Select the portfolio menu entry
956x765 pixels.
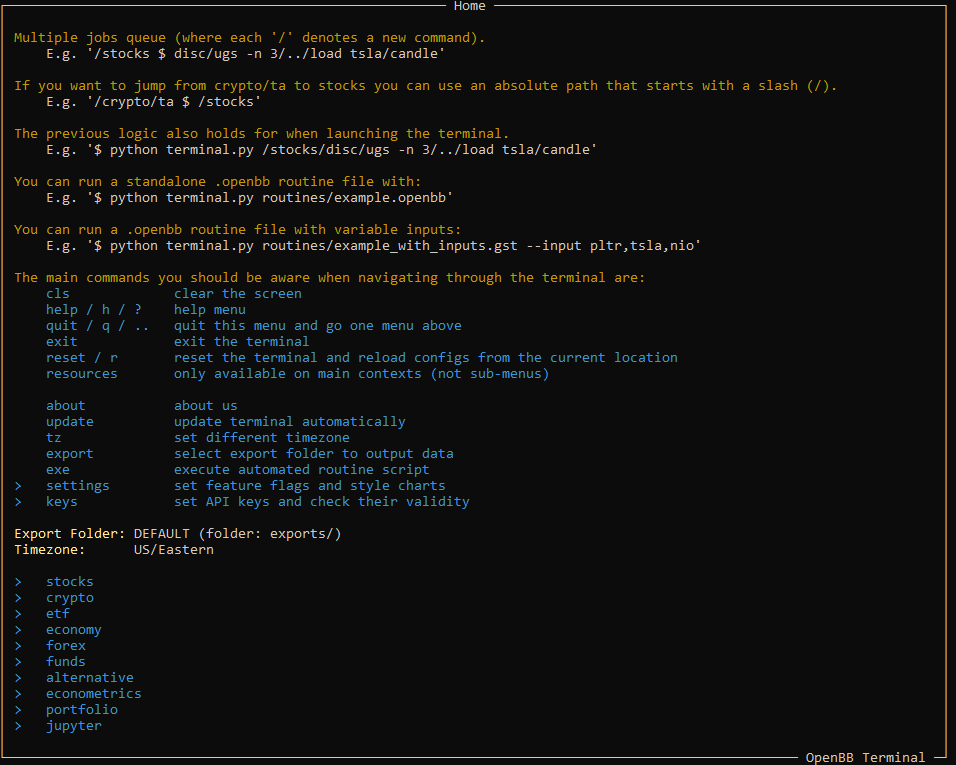(82, 710)
